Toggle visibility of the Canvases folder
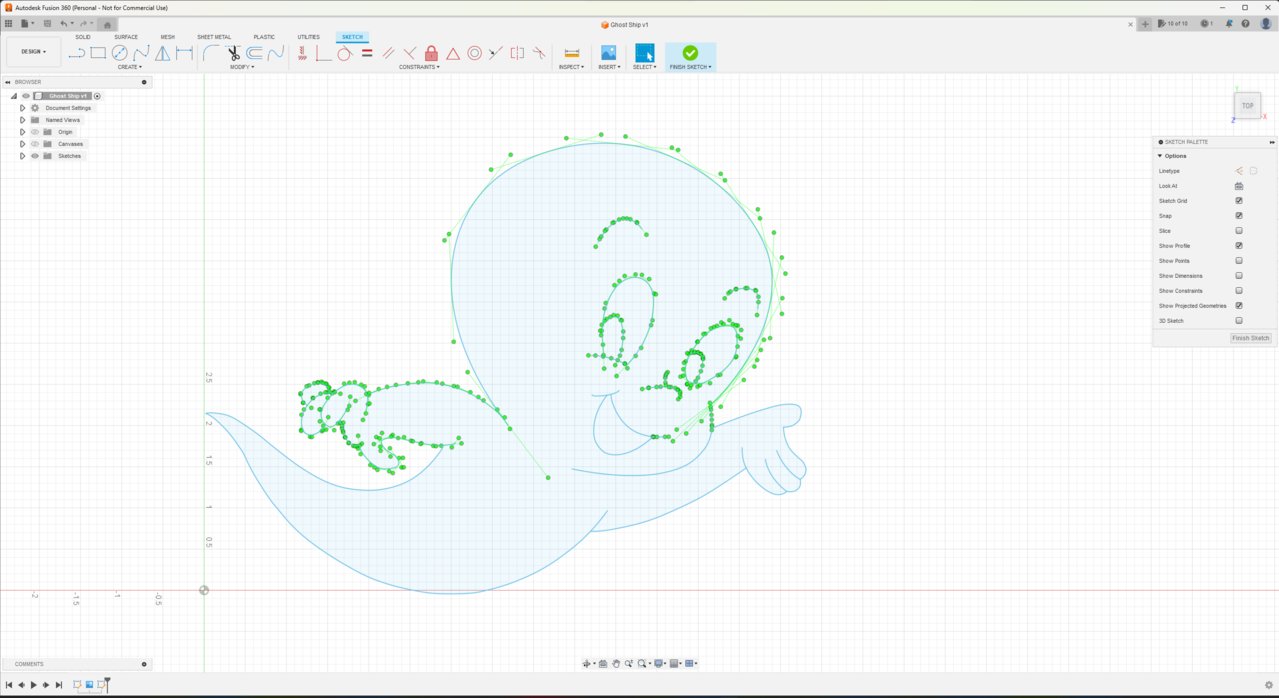Screen dimensions: 1279x698 [35, 144]
